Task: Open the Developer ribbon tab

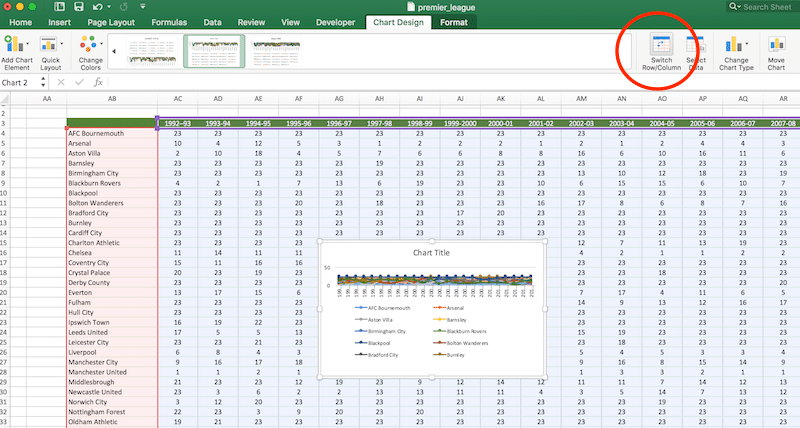Action: pos(335,22)
